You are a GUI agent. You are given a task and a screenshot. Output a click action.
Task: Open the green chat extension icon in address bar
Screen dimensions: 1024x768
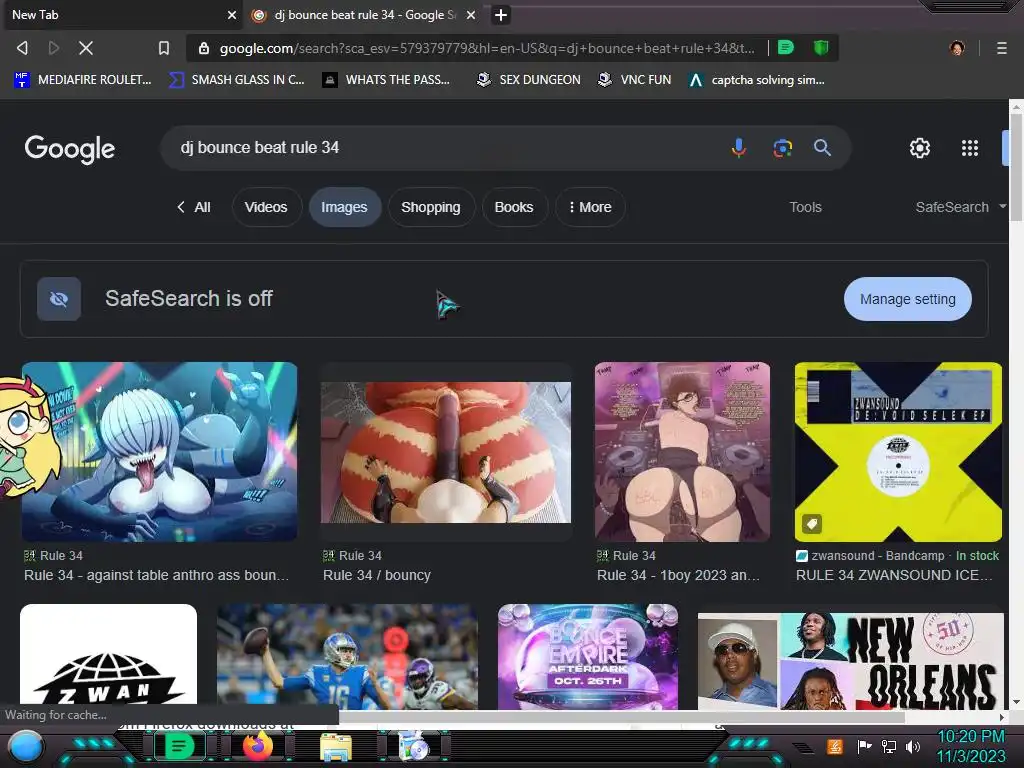click(x=786, y=47)
